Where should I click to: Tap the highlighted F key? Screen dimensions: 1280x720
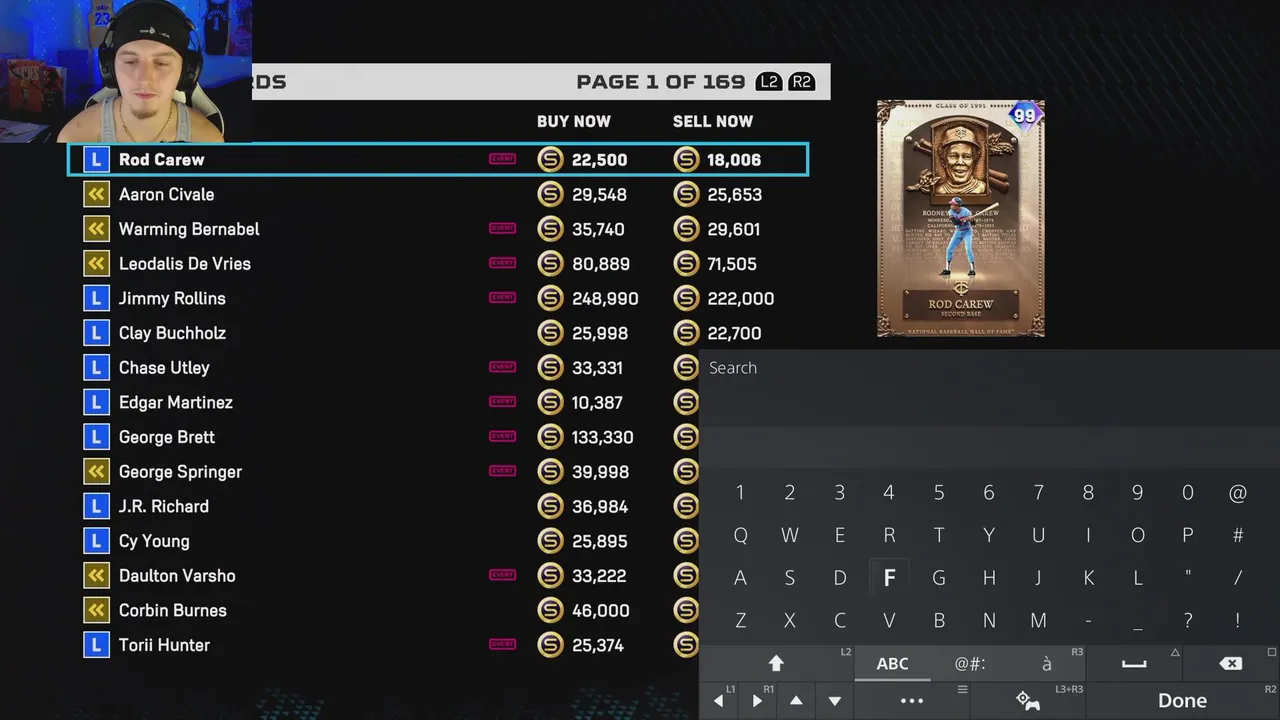[889, 578]
